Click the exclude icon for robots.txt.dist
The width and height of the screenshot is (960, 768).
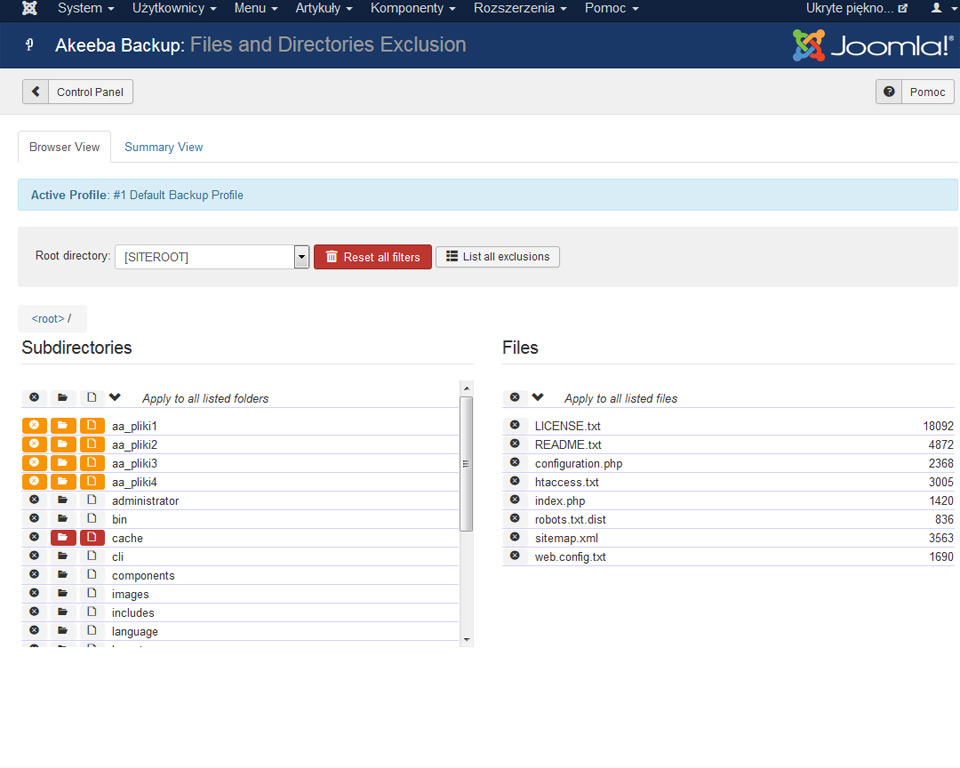[515, 519]
